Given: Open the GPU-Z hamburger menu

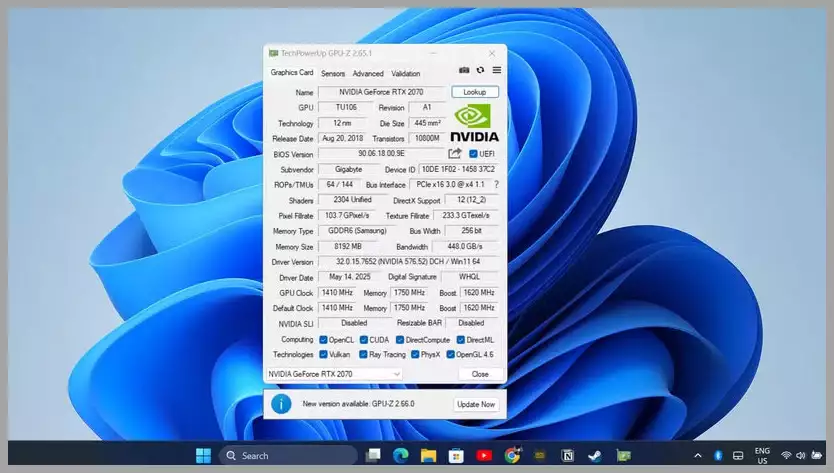Looking at the screenshot, I should click(x=497, y=70).
